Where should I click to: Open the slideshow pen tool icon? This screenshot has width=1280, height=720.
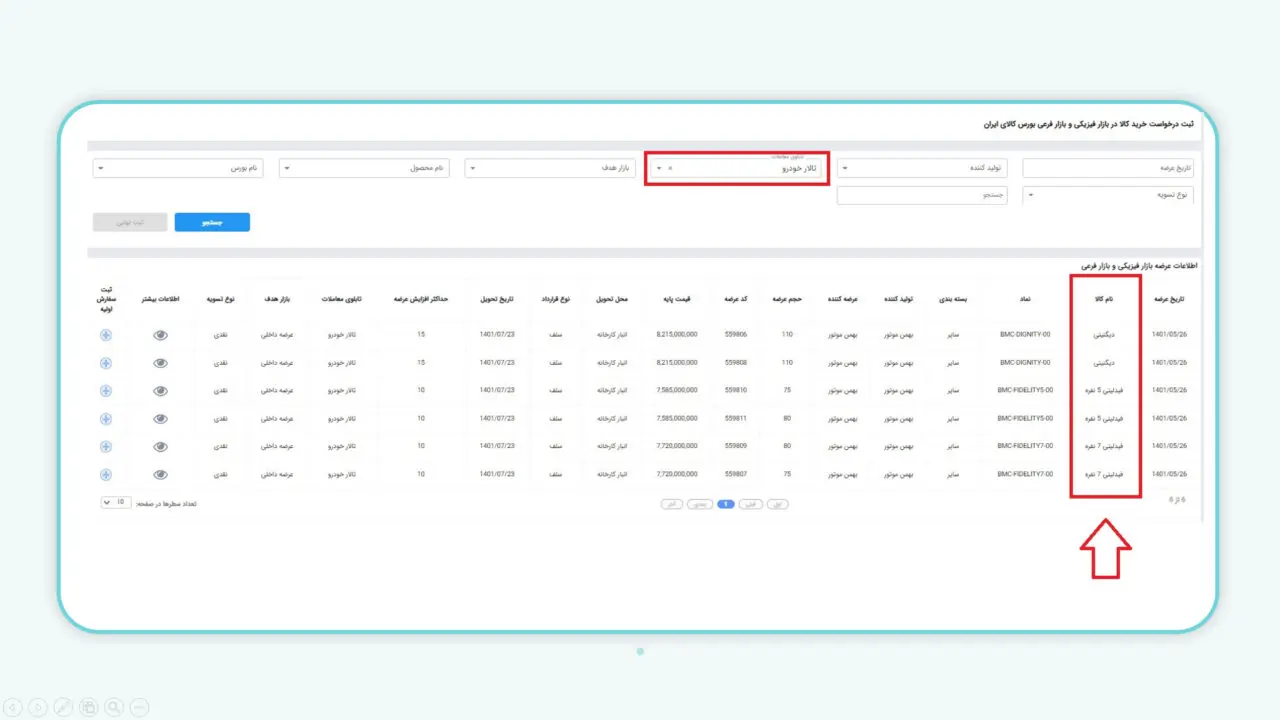pyautogui.click(x=62, y=707)
